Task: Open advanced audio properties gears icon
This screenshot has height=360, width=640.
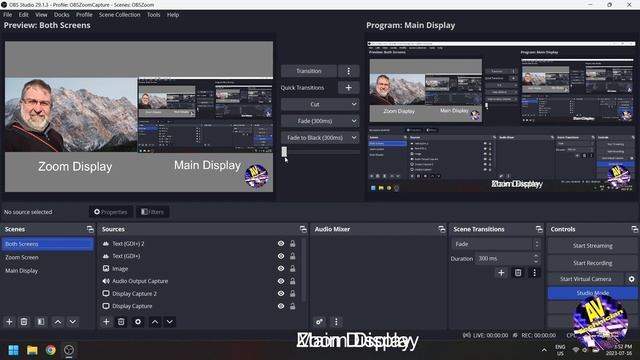Action: point(319,322)
